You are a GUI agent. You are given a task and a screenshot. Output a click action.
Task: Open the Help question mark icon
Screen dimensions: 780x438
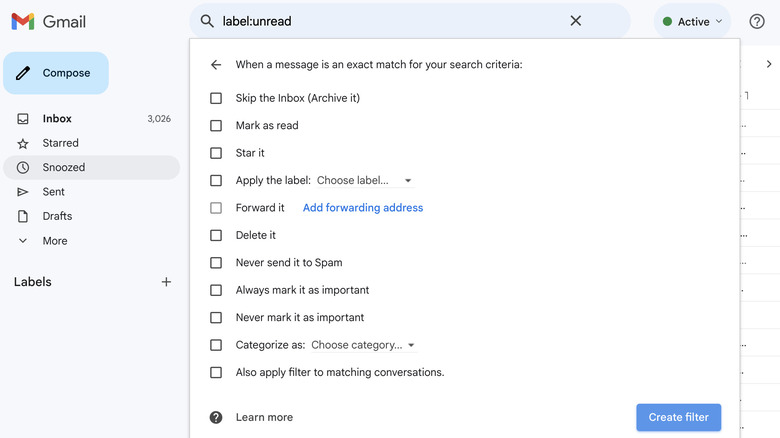tap(757, 21)
